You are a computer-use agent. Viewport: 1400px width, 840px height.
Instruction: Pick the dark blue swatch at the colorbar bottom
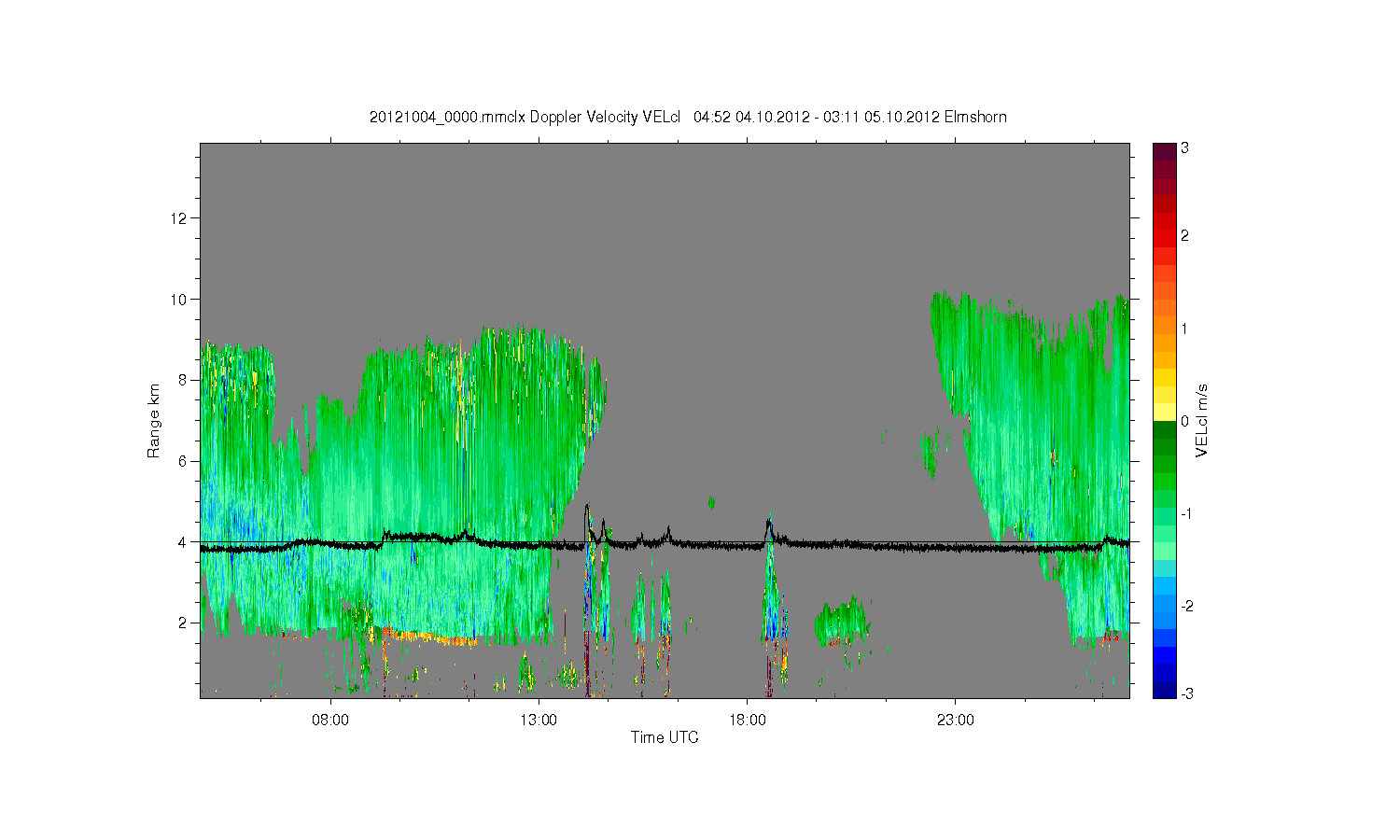pyautogui.click(x=1164, y=690)
